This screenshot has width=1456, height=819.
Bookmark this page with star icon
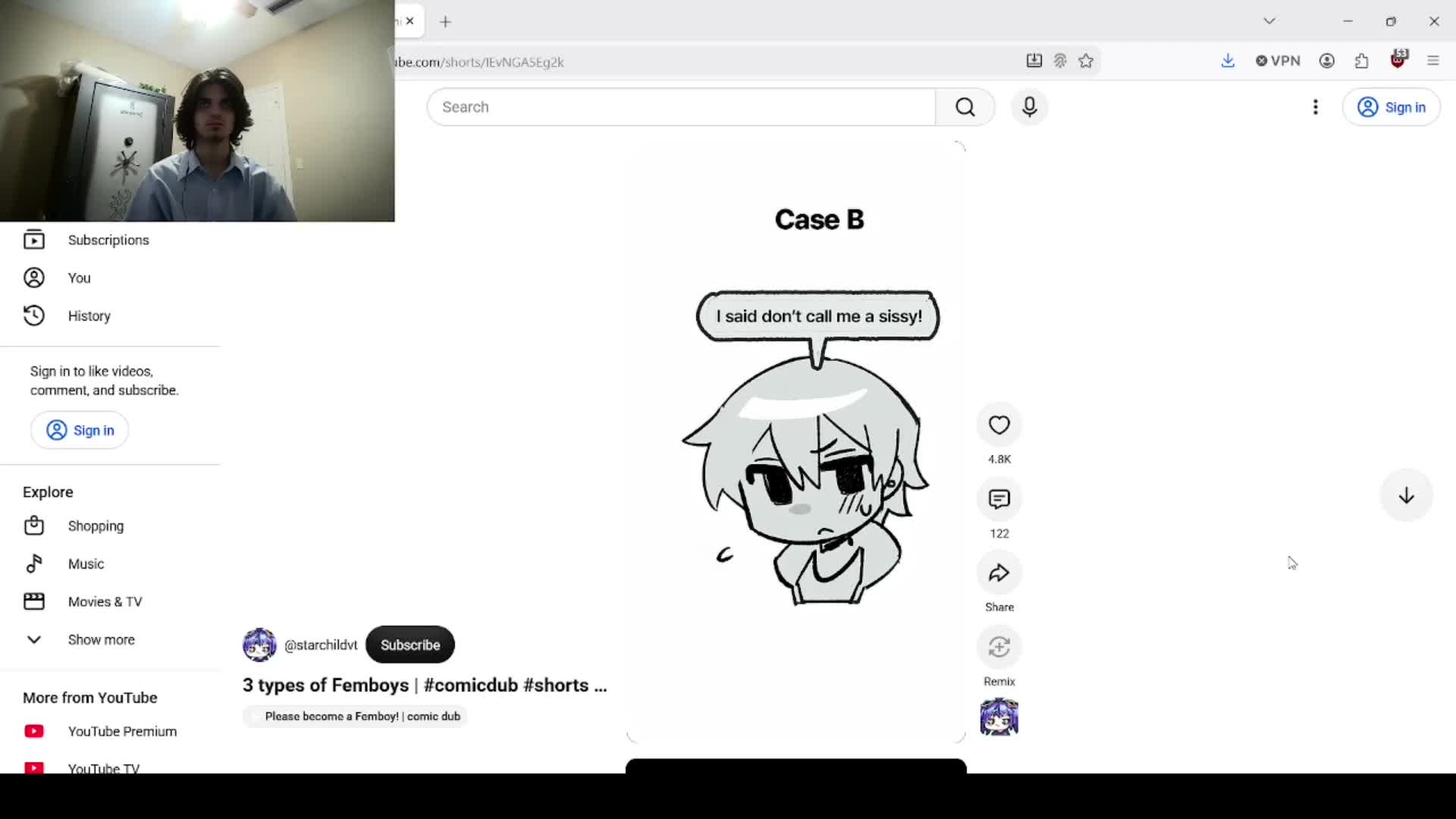pos(1086,61)
